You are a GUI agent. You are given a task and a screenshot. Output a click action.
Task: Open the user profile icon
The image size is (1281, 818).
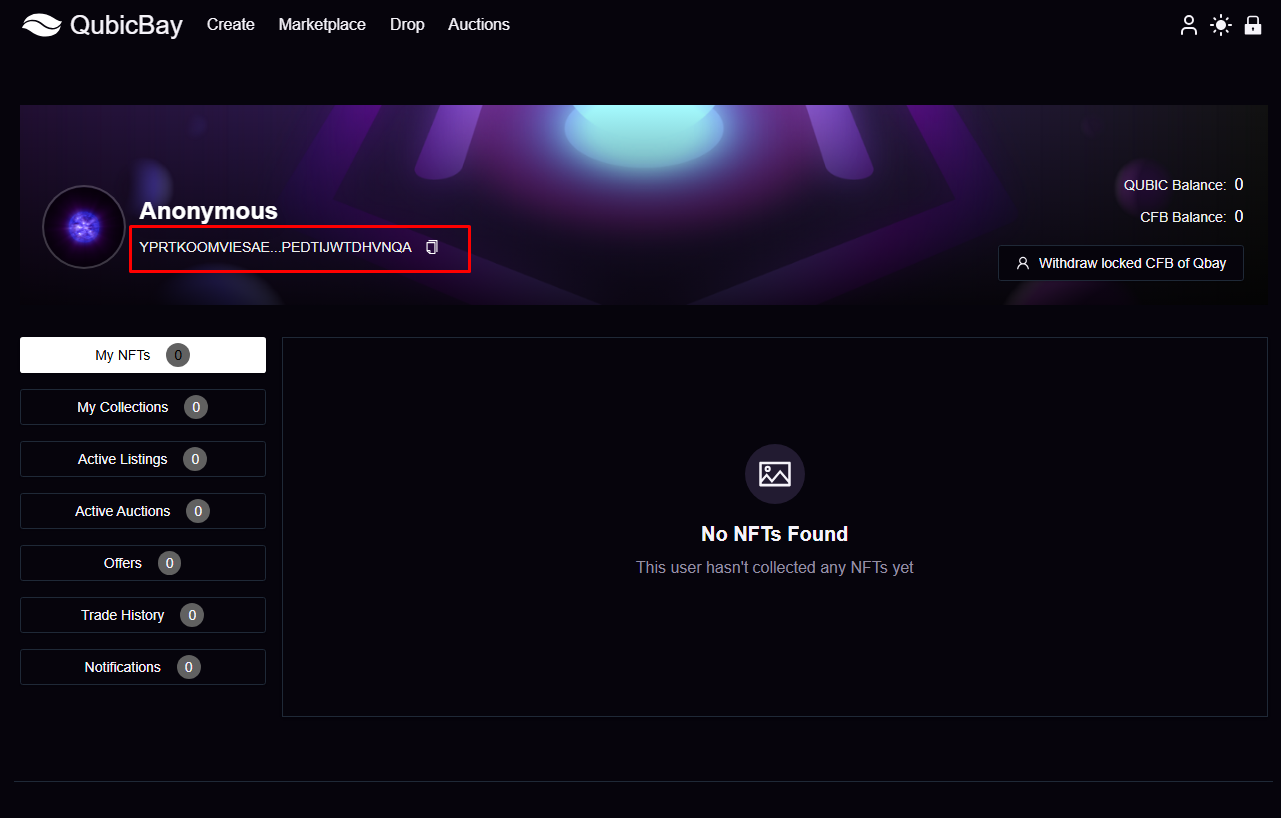(1188, 25)
